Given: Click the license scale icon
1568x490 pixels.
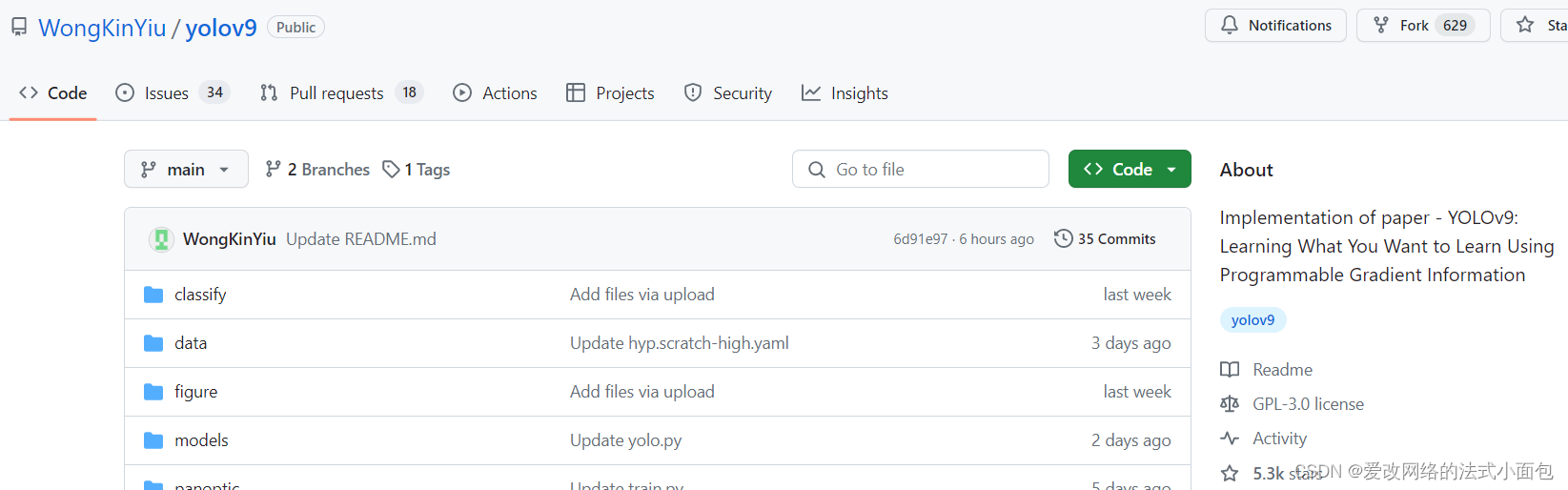Looking at the screenshot, I should tap(1230, 404).
